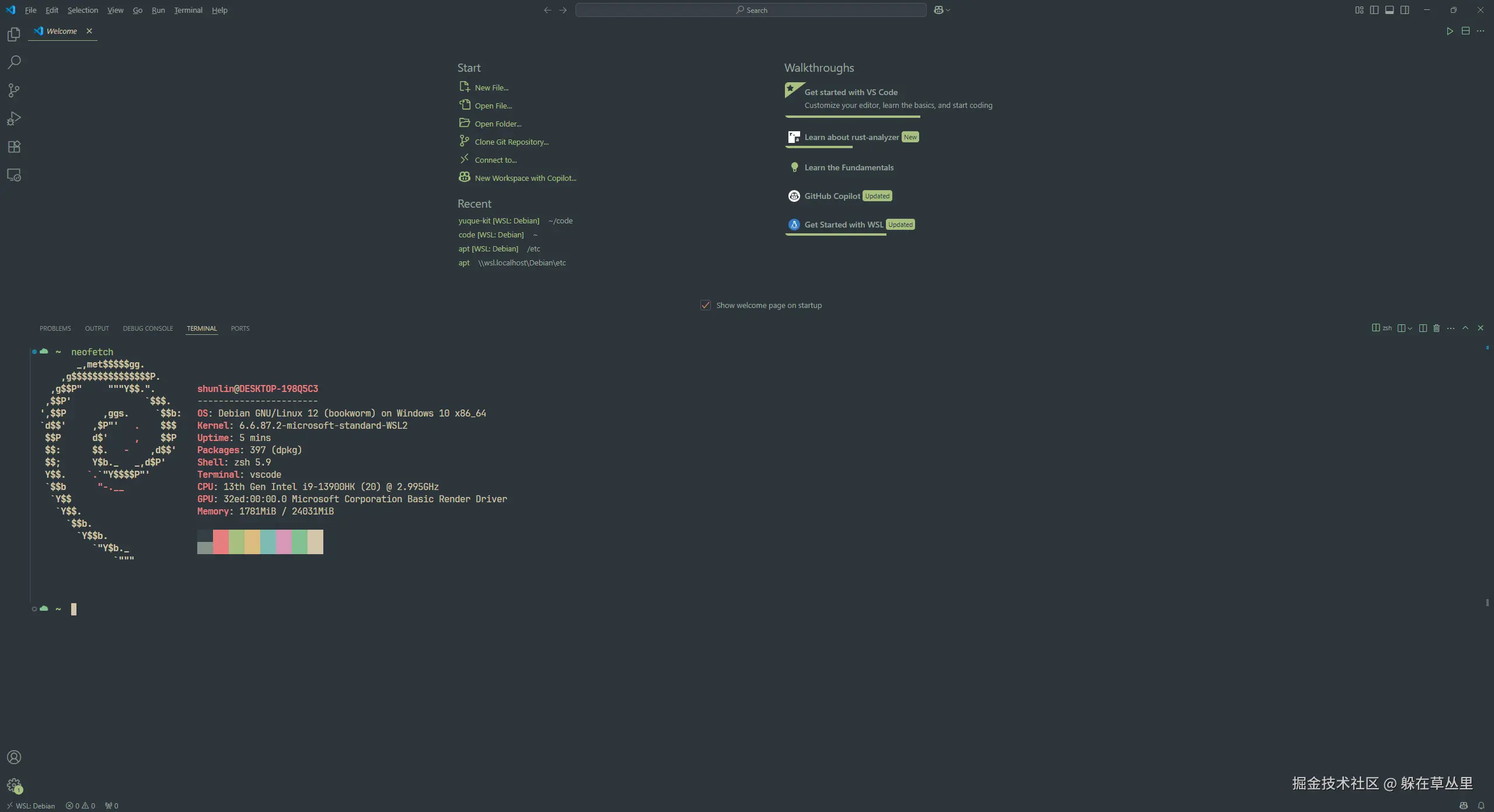The height and width of the screenshot is (812, 1494).
Task: Open the Copilot chat dropdown in title bar
Action: 948,10
